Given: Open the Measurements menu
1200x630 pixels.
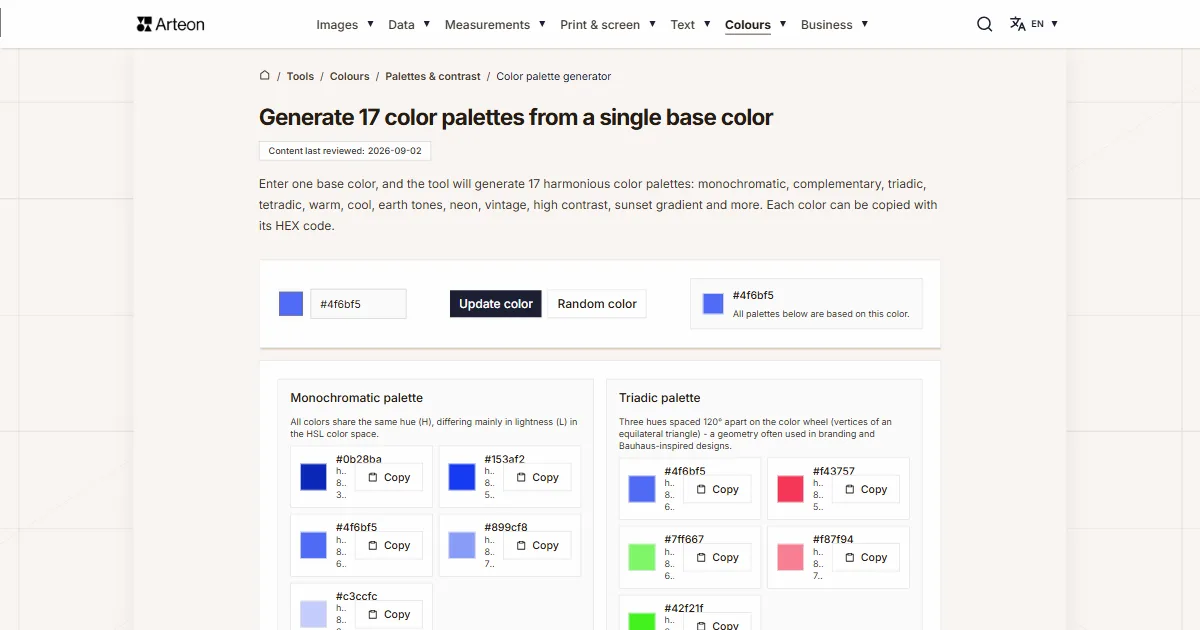Looking at the screenshot, I should tap(495, 24).
